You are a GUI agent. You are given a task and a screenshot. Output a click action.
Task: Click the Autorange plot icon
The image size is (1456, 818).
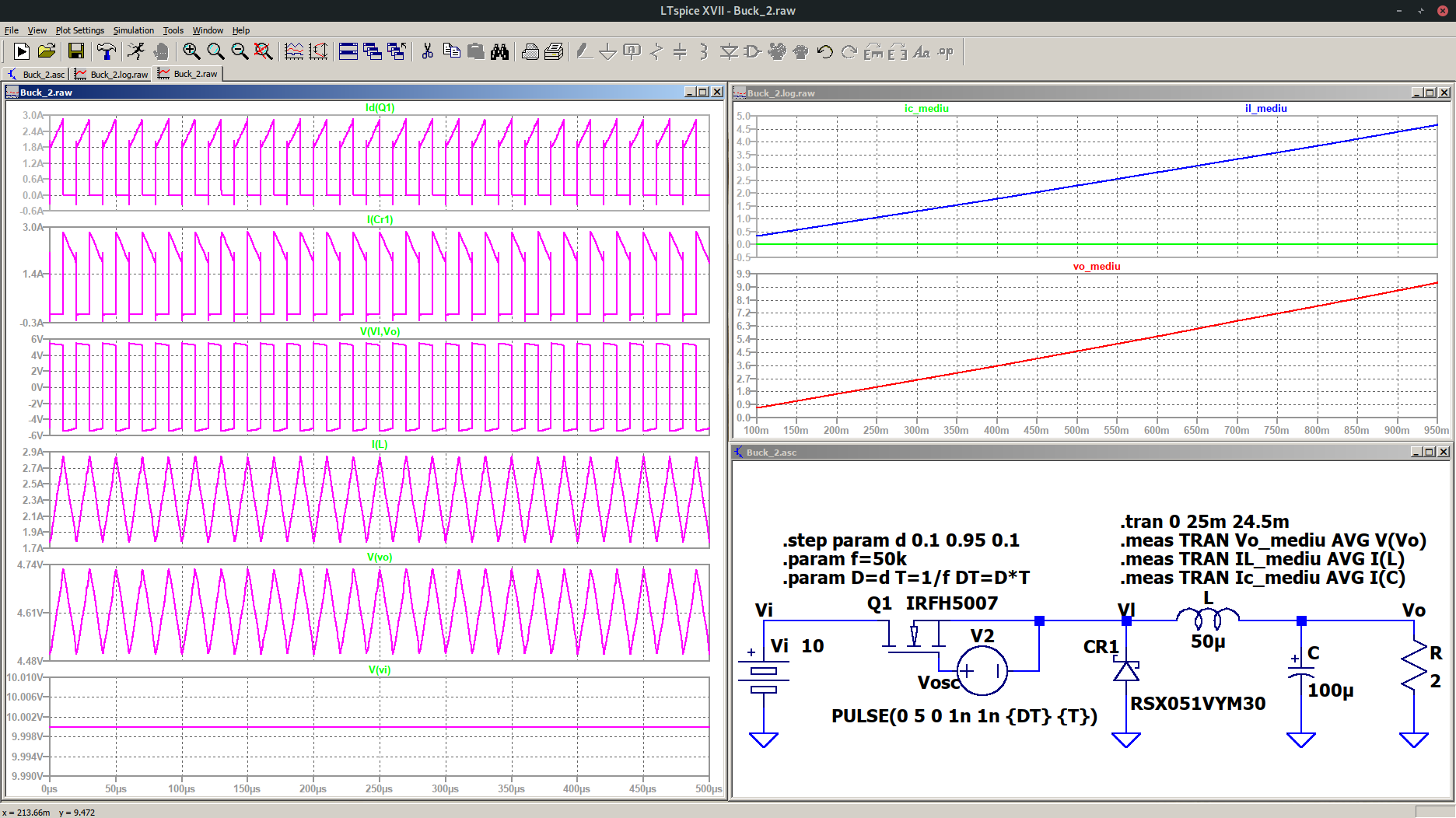point(294,52)
